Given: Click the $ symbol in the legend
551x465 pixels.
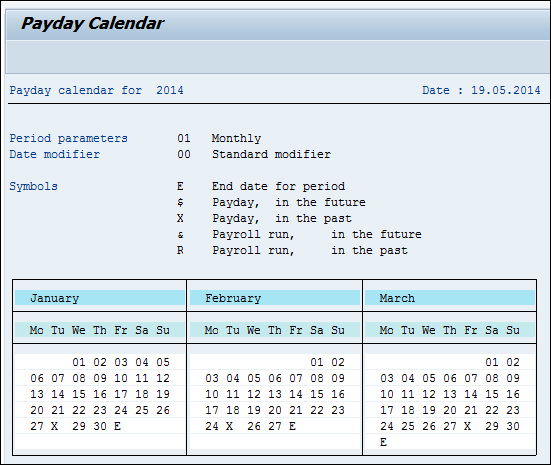Looking at the screenshot, I should point(180,202).
